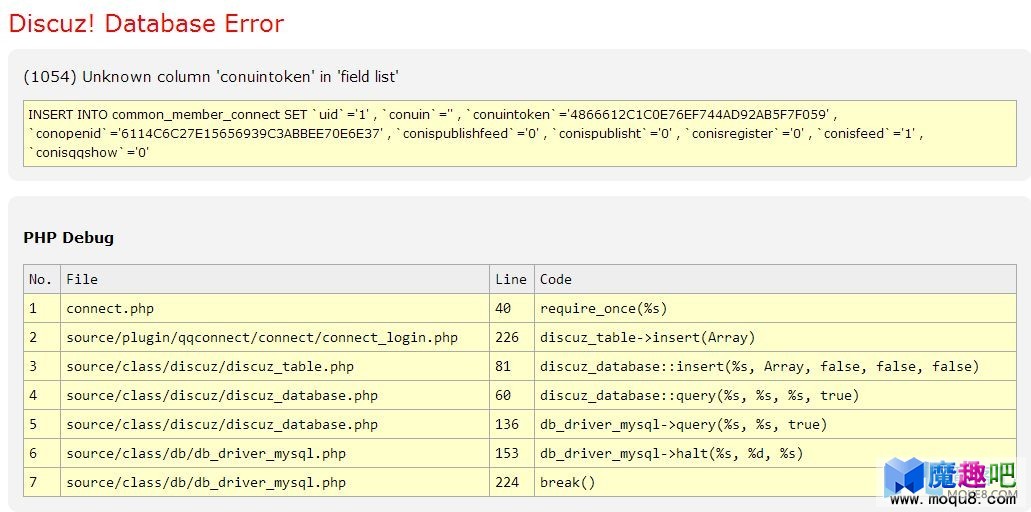Select discuz_database.php path in row 5

click(222, 424)
